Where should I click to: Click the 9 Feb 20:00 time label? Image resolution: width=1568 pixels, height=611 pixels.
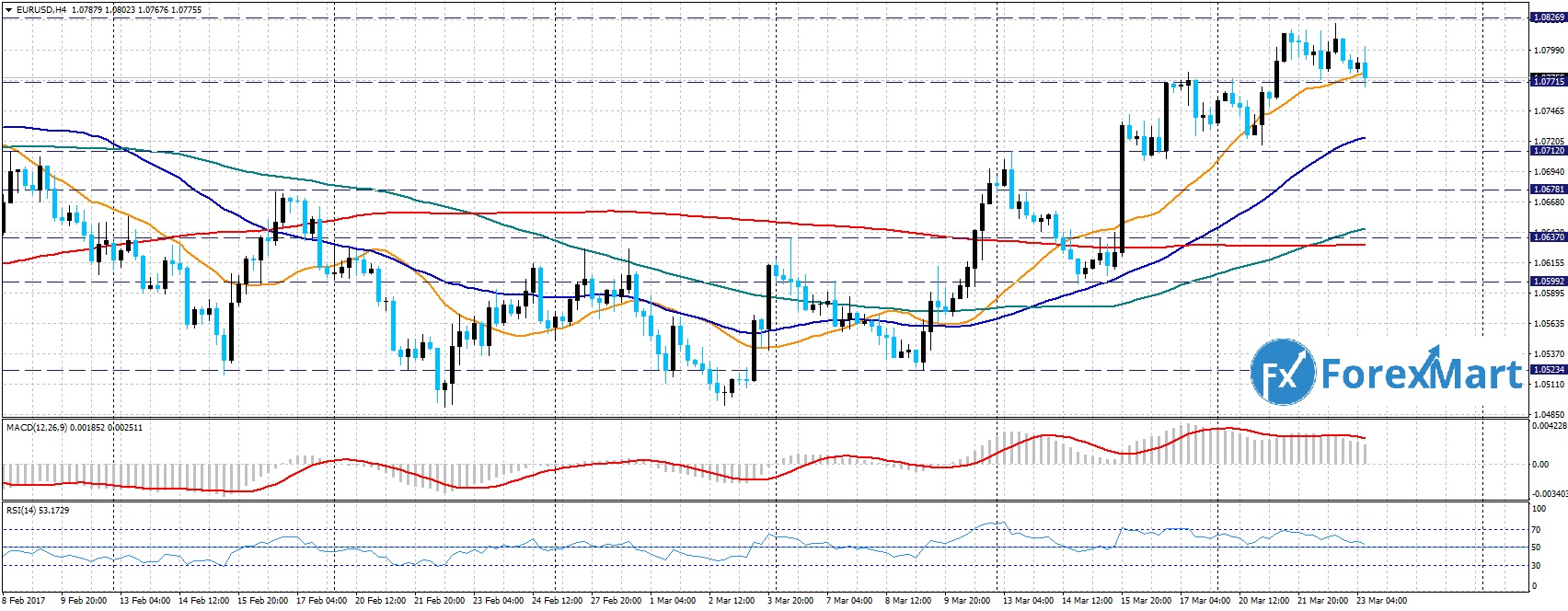click(x=84, y=601)
